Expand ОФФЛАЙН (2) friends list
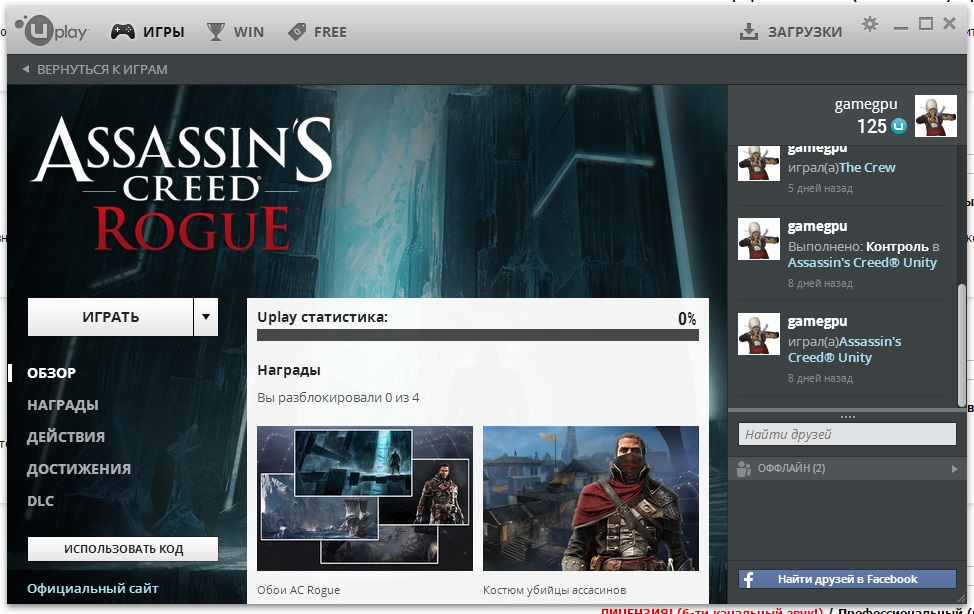This screenshot has width=974, height=614. [847, 469]
